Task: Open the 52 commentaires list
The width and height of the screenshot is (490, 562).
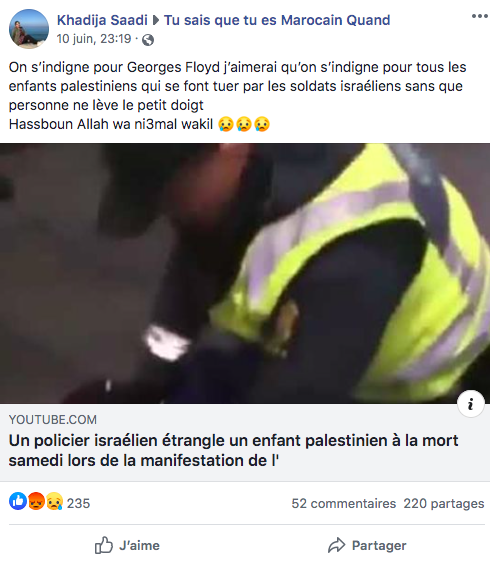Action: (x=343, y=504)
